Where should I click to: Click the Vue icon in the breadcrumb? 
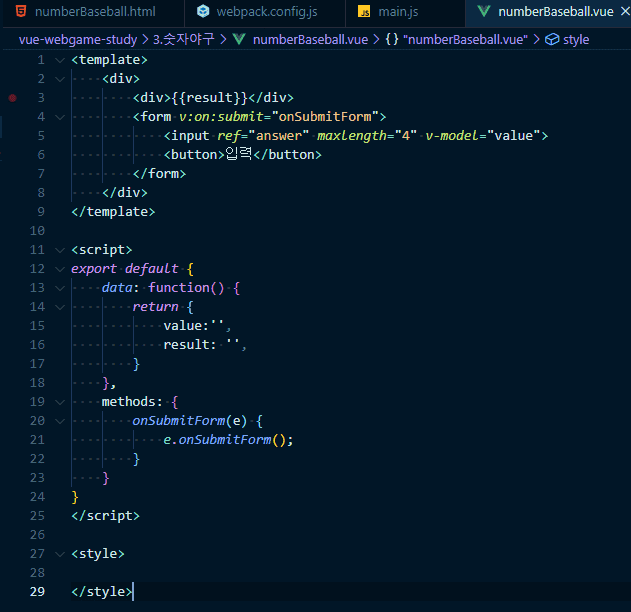(x=239, y=39)
